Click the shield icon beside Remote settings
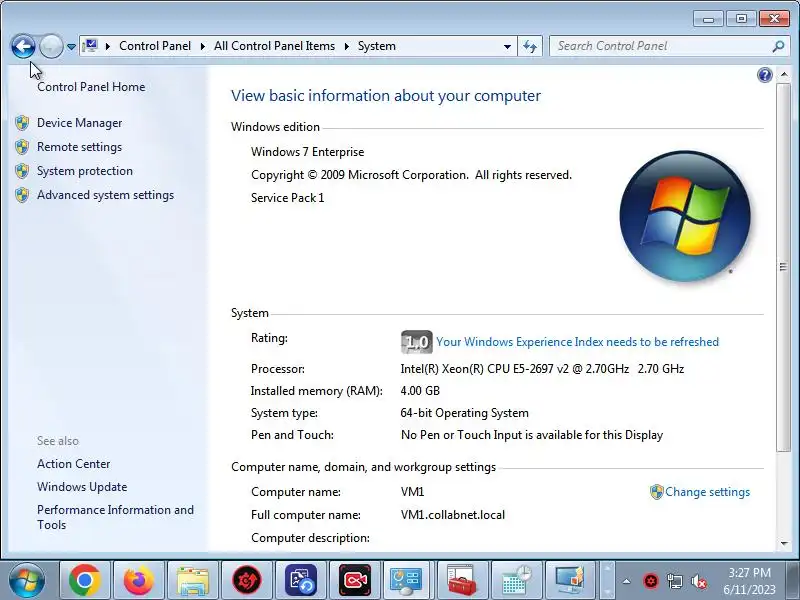Viewport: 800px width, 600px height. coord(22,147)
